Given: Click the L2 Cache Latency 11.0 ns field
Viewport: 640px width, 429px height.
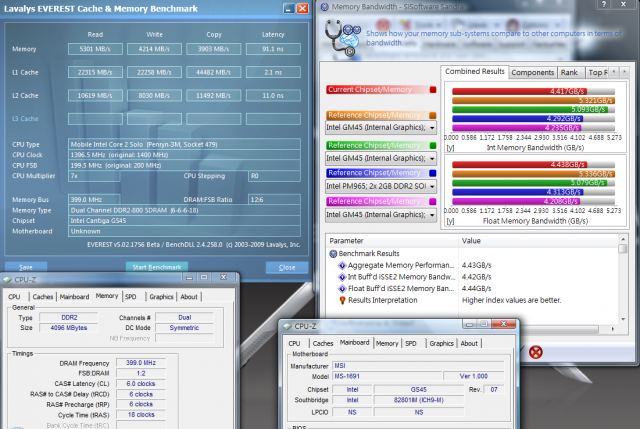Looking at the screenshot, I should [273, 96].
